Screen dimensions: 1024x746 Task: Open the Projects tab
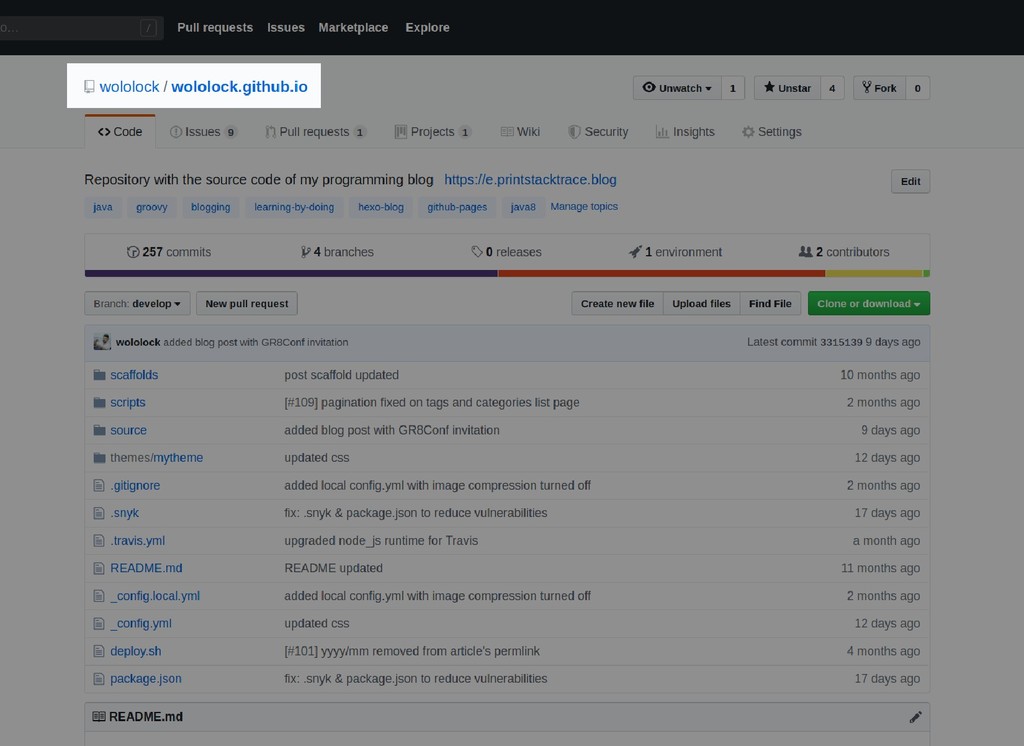coord(432,132)
